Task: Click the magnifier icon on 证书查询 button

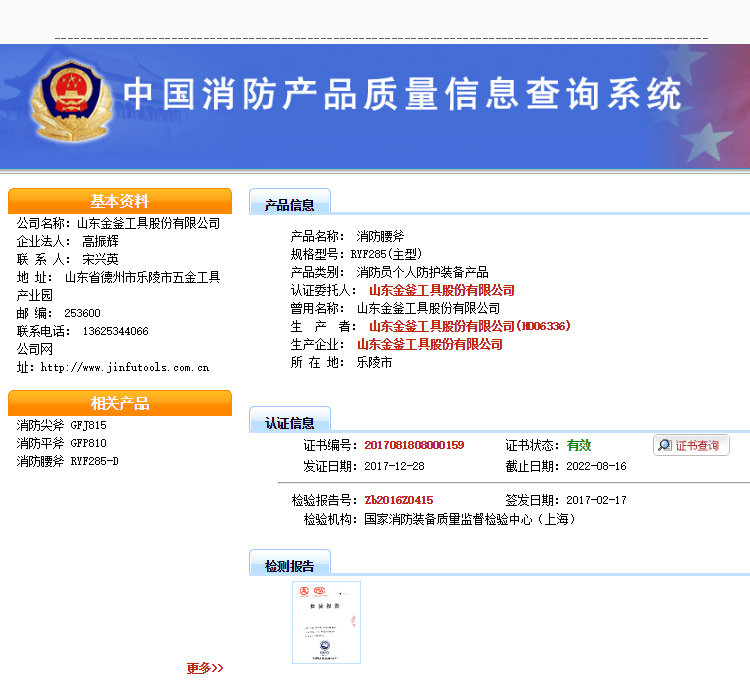Action: 664,445
